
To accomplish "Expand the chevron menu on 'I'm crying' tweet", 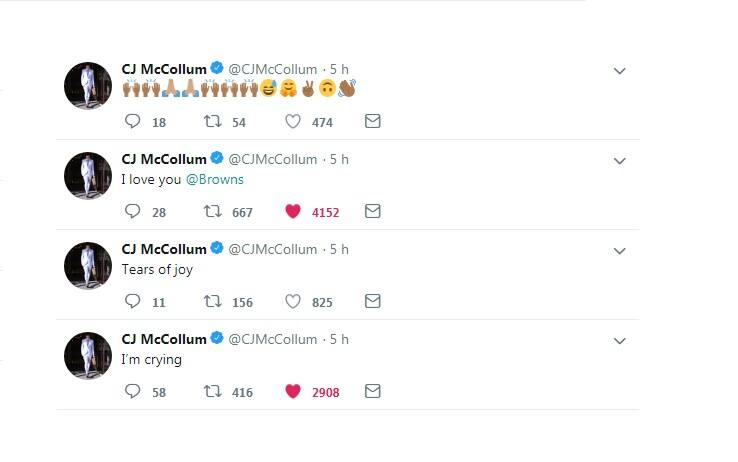I will (x=619, y=341).
